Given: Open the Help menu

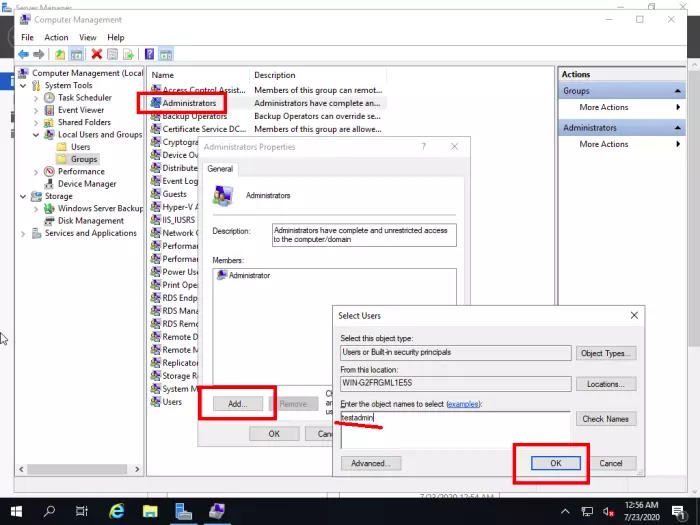Looking at the screenshot, I should (x=116, y=38).
